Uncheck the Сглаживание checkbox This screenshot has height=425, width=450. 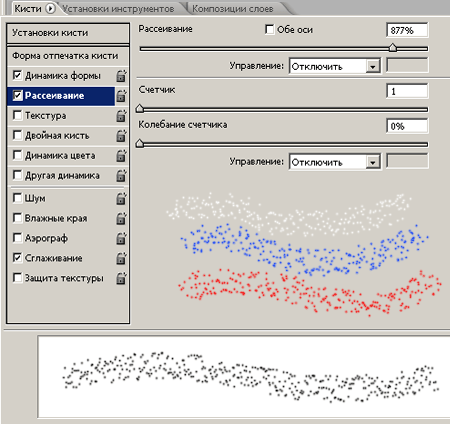(x=17, y=258)
